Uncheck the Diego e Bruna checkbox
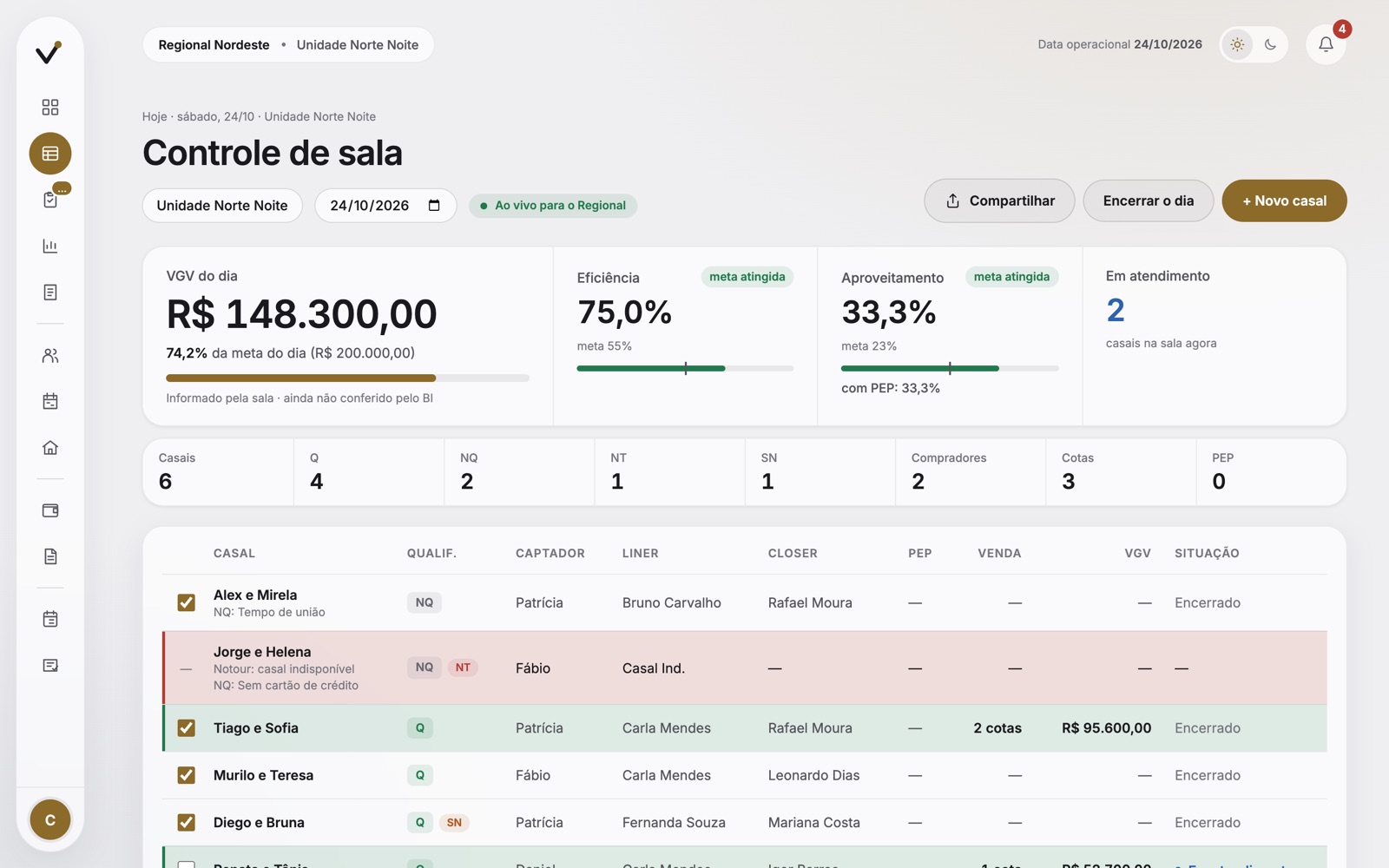Screen dimensions: 1389x868 coord(186,822)
